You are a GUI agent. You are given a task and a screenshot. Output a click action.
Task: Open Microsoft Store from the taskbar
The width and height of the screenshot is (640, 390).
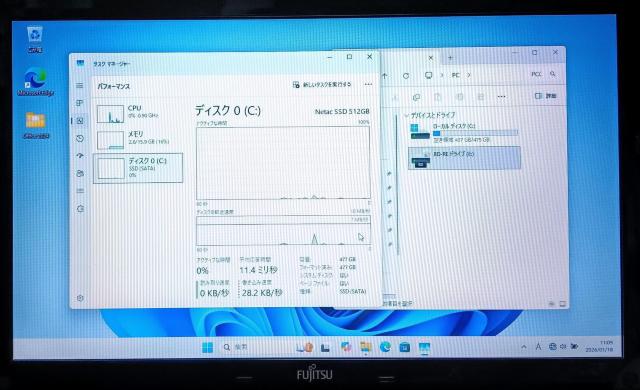point(404,347)
